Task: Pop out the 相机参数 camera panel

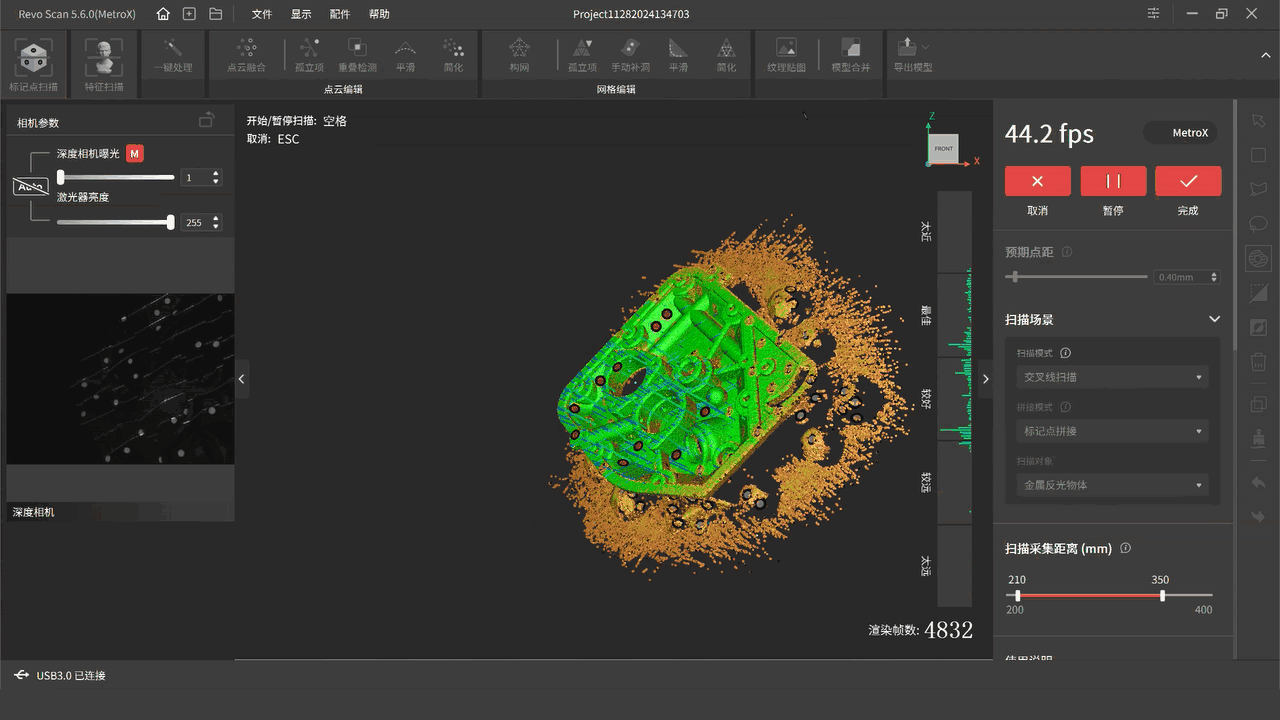Action: (x=206, y=120)
